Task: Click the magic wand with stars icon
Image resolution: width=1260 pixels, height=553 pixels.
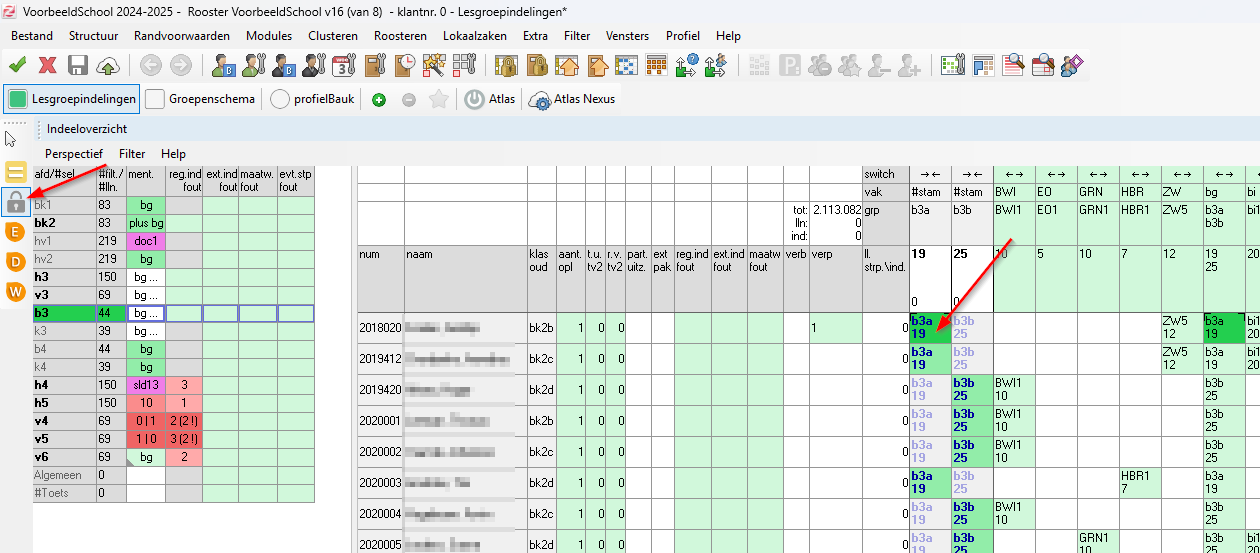Action: (x=434, y=66)
